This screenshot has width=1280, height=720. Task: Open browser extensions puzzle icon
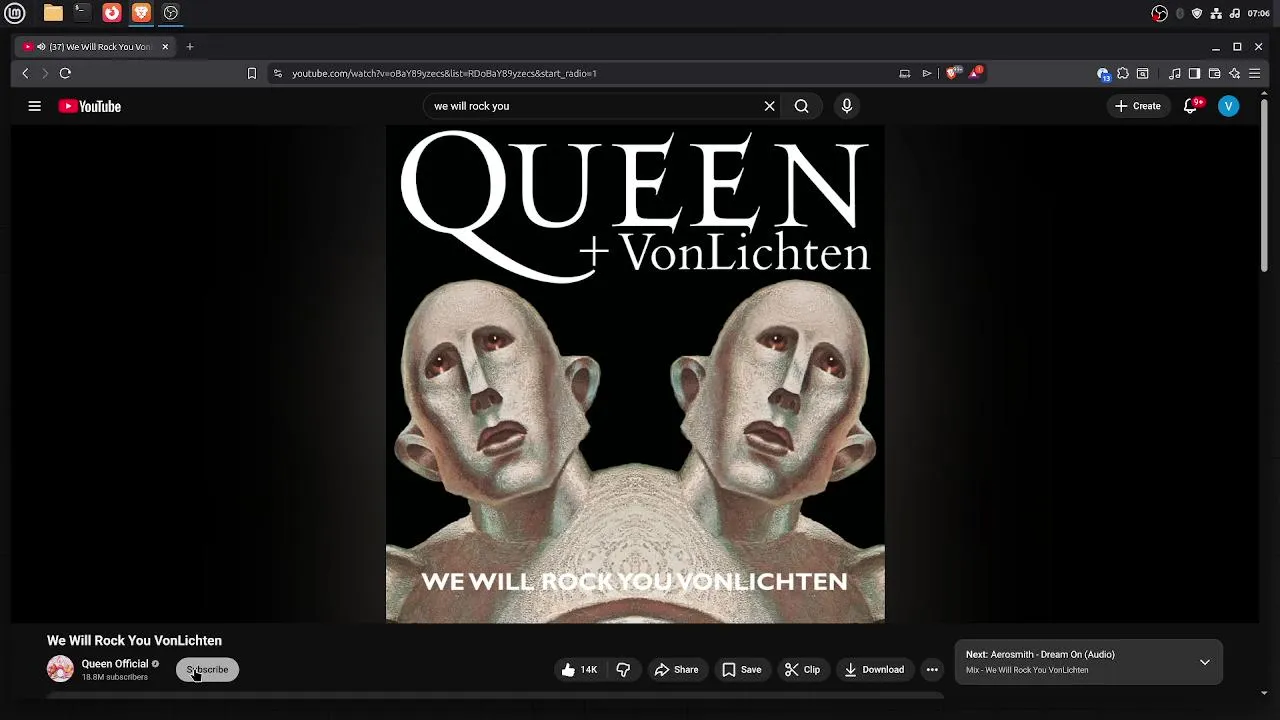(x=1123, y=73)
